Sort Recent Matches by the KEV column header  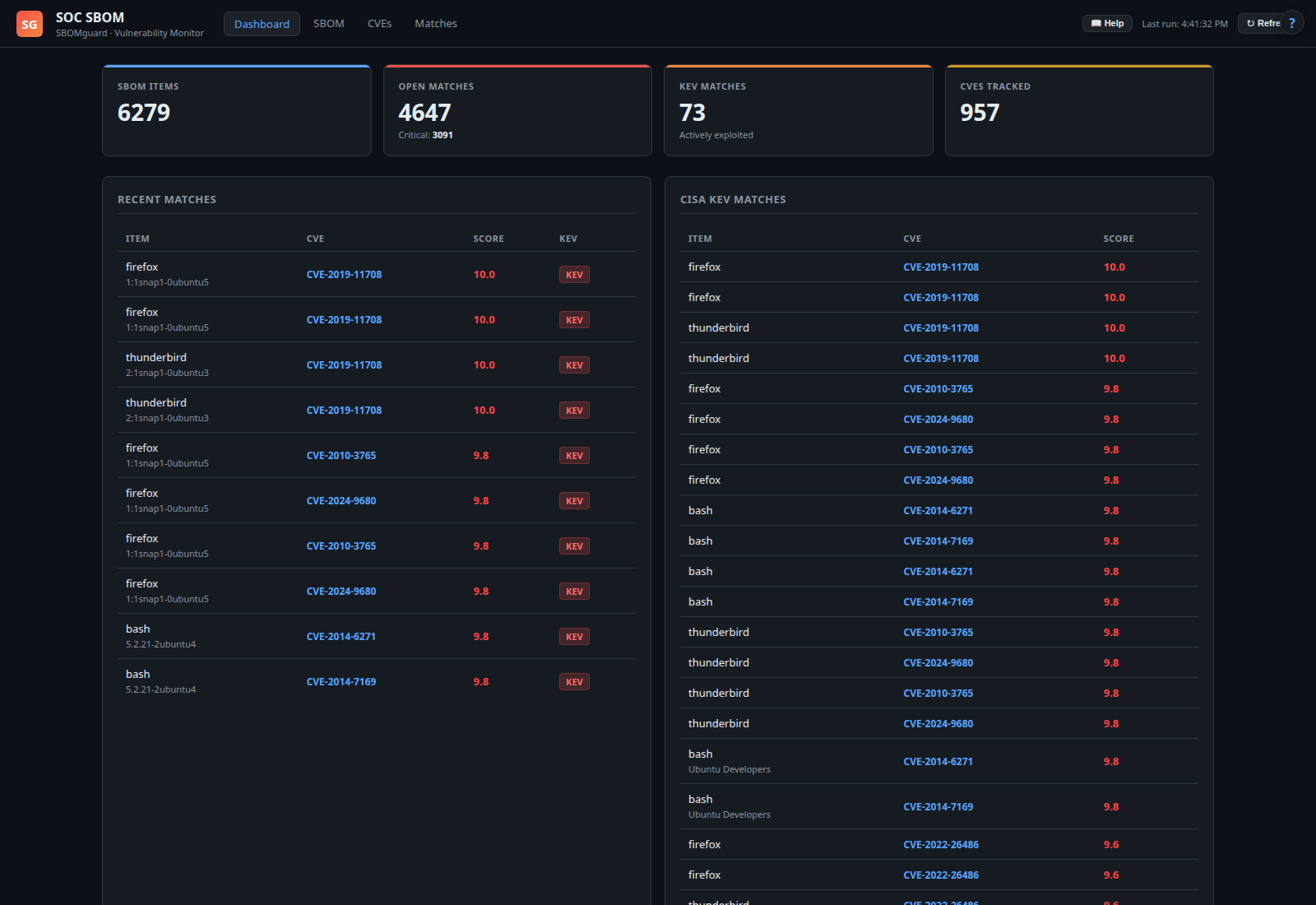pyautogui.click(x=568, y=239)
